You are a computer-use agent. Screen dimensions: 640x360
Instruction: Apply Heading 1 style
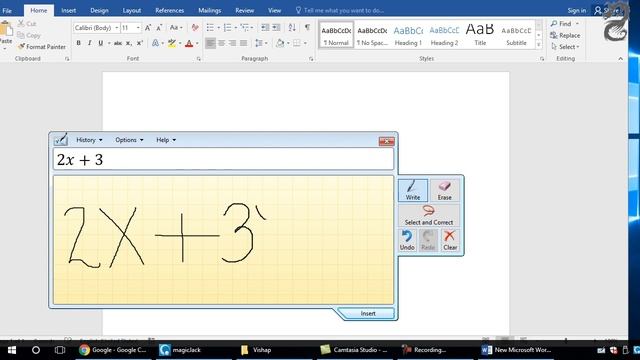[x=408, y=36]
